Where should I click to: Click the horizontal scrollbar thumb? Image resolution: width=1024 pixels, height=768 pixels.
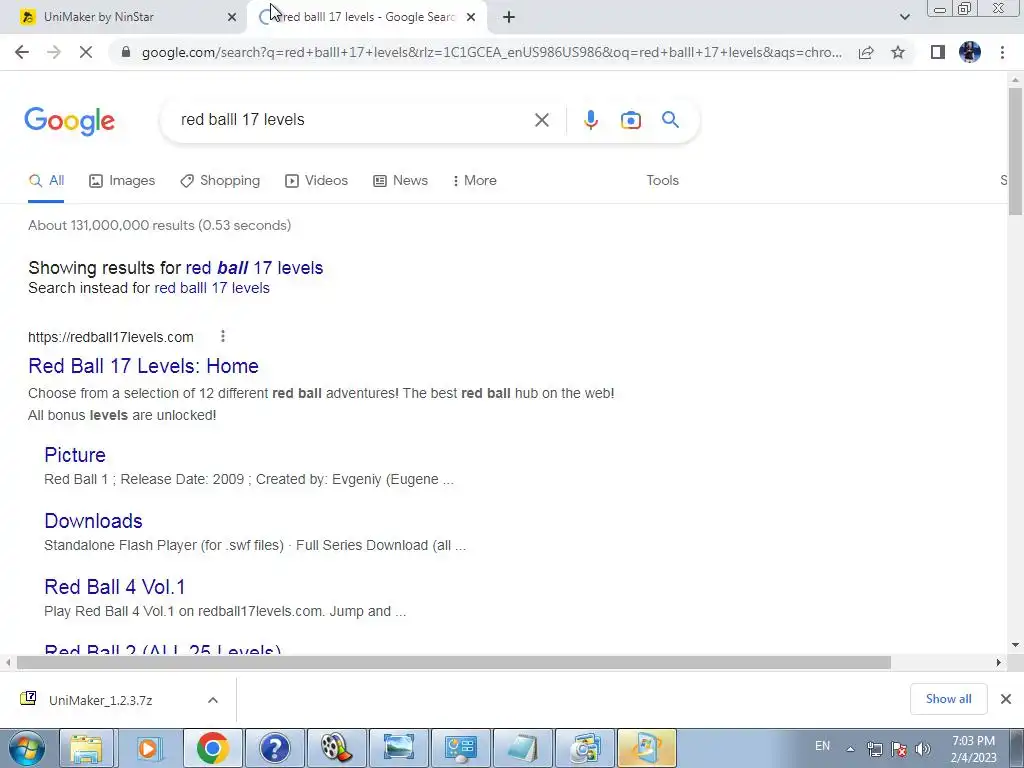tap(453, 663)
